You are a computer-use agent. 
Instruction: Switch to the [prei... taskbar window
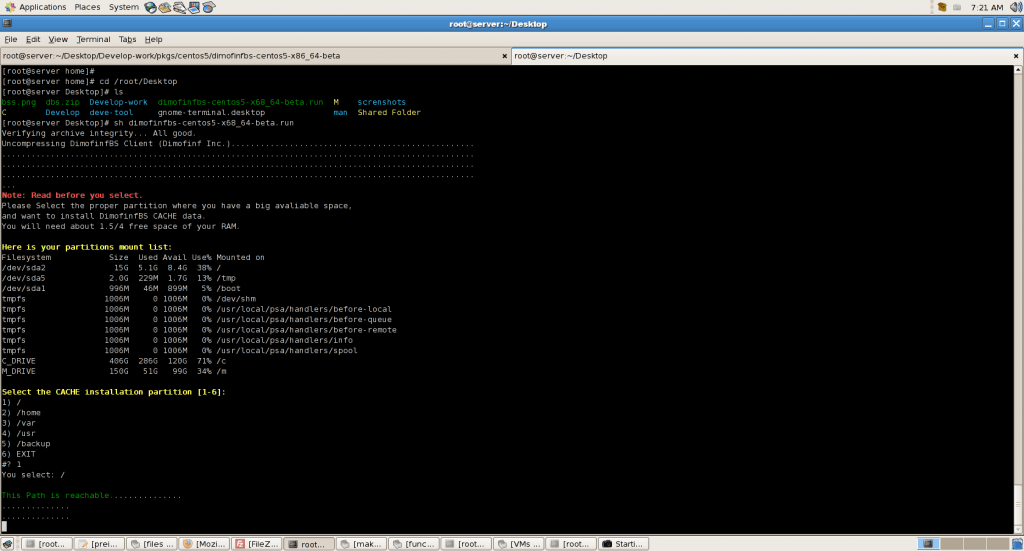click(x=99, y=544)
